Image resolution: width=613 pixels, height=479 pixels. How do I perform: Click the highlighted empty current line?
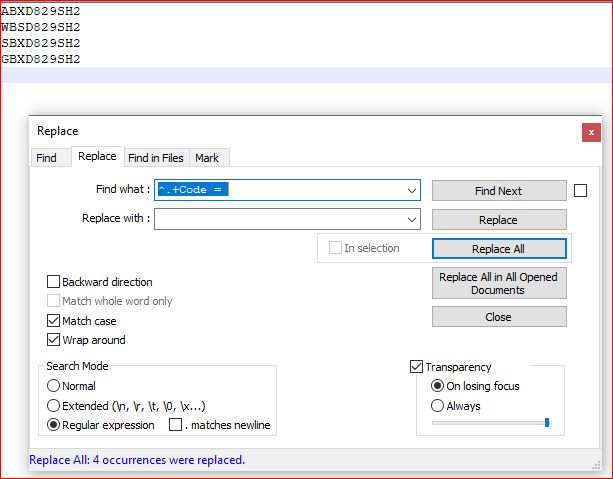coord(306,75)
